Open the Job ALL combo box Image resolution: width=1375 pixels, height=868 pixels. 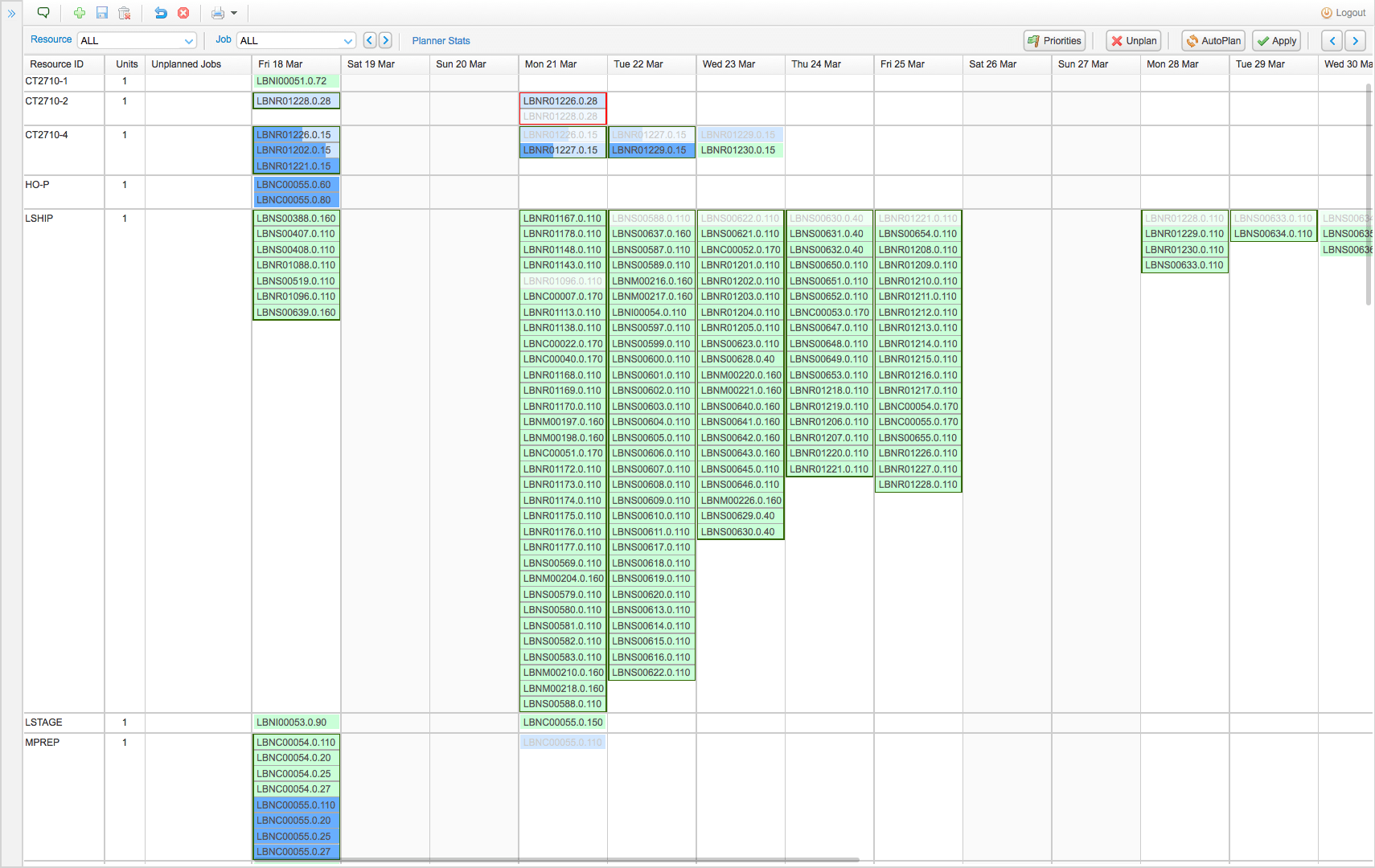tap(296, 40)
